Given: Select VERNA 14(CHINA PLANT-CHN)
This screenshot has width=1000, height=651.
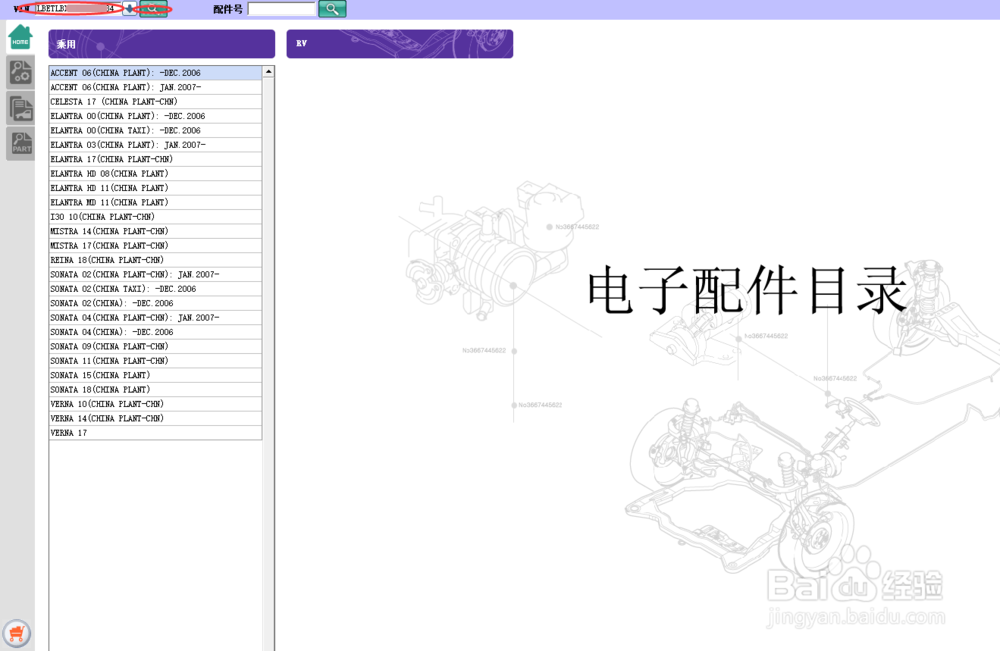Looking at the screenshot, I should [155, 418].
